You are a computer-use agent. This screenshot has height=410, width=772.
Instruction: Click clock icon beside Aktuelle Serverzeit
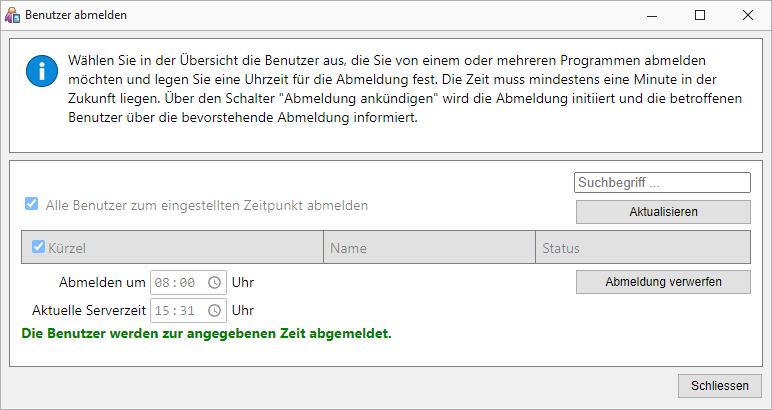tap(215, 311)
